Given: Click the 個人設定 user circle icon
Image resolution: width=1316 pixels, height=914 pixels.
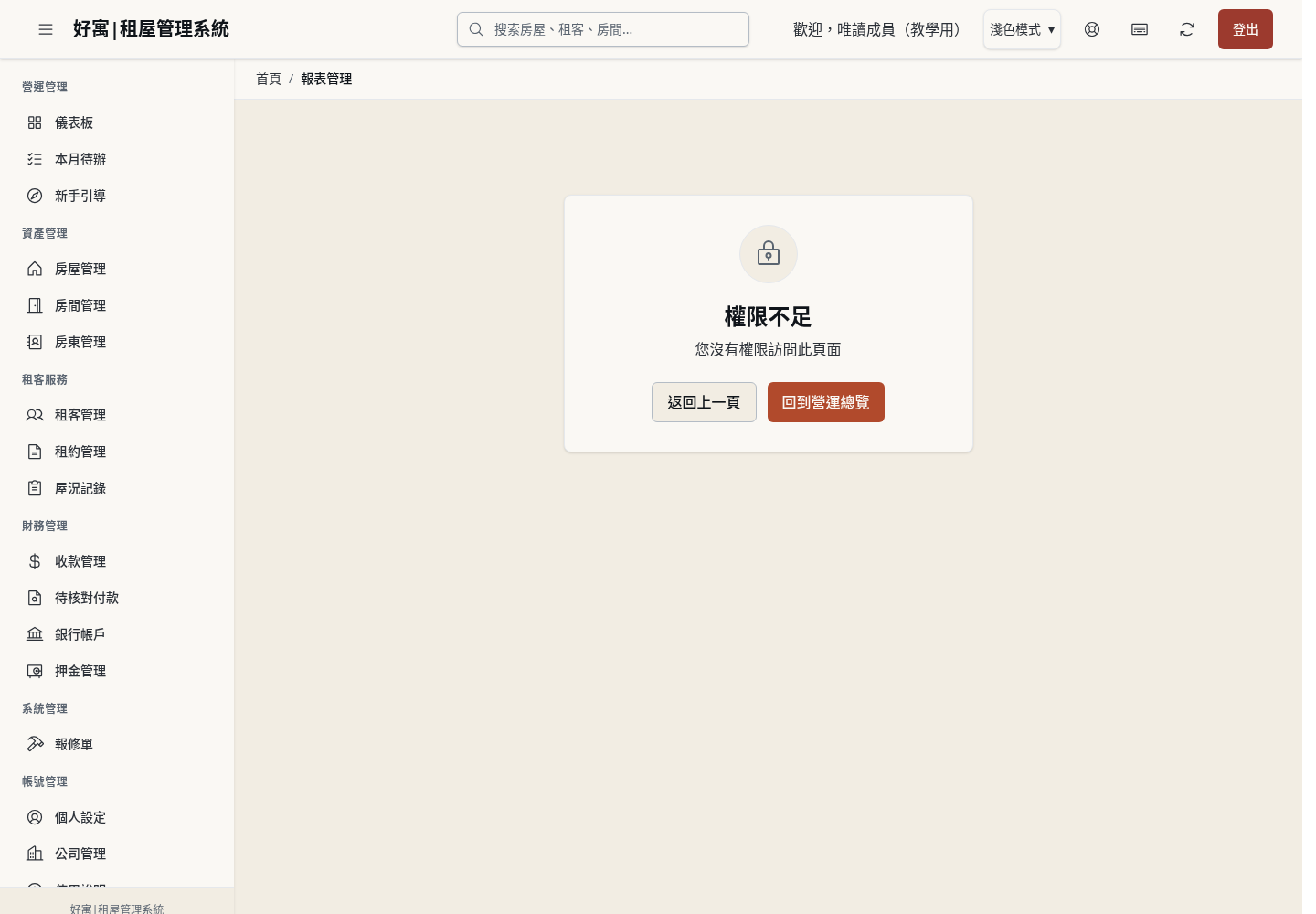Looking at the screenshot, I should pyautogui.click(x=35, y=817).
